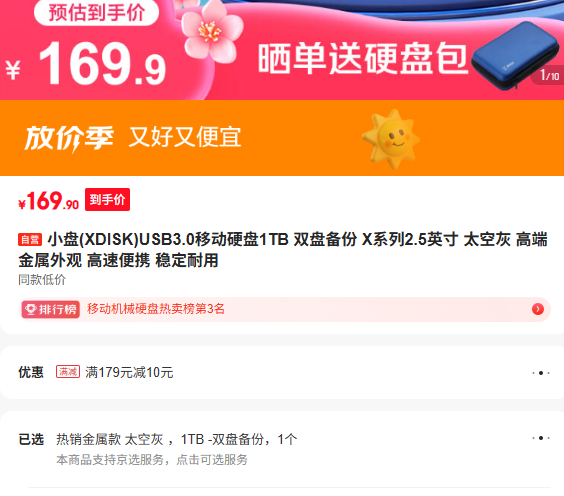Expand the 已选 row three-dot menu
Image resolution: width=564 pixels, height=496 pixels.
pos(541,438)
